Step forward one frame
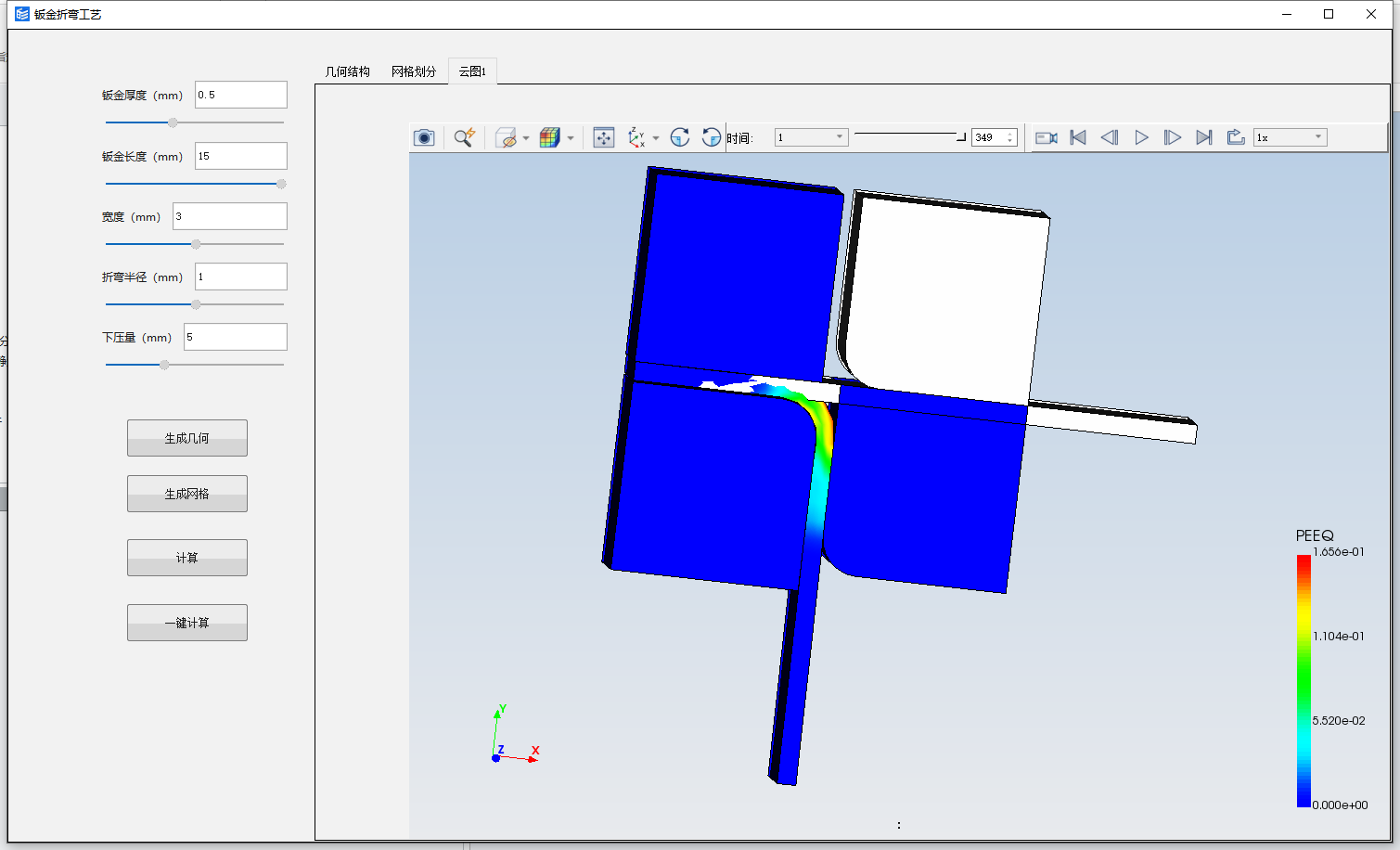The image size is (1400, 850). tap(1173, 137)
